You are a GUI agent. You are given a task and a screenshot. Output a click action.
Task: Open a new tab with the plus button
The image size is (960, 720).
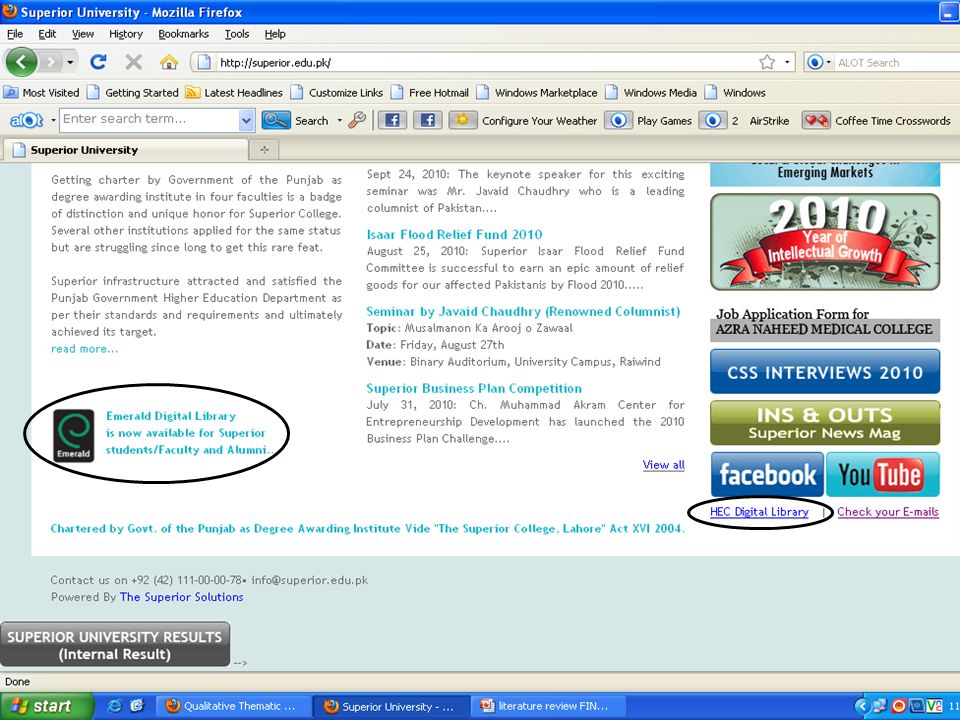pyautogui.click(x=264, y=150)
